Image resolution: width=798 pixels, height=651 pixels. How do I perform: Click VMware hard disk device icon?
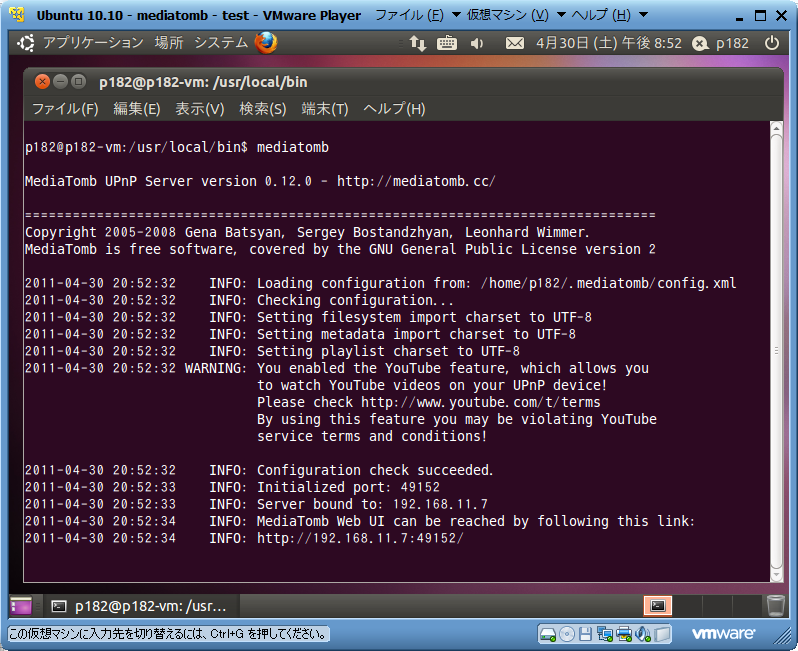548,634
